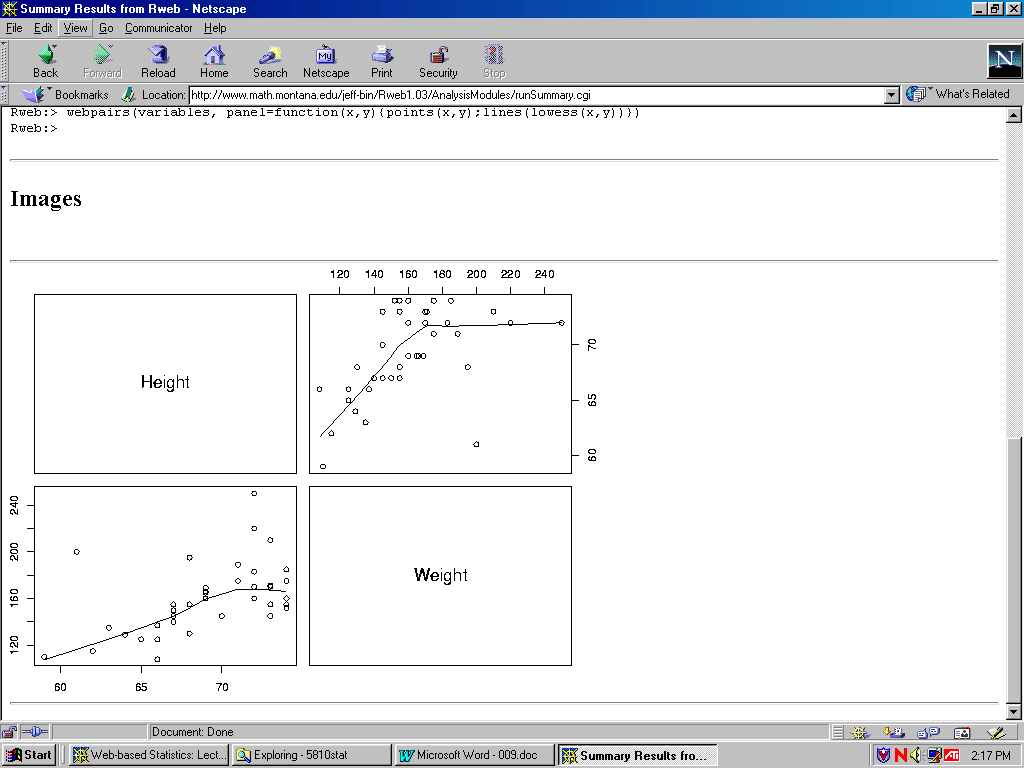This screenshot has height=768, width=1024.
Task: Click the Netscape N logo throbber
Action: (x=1003, y=61)
